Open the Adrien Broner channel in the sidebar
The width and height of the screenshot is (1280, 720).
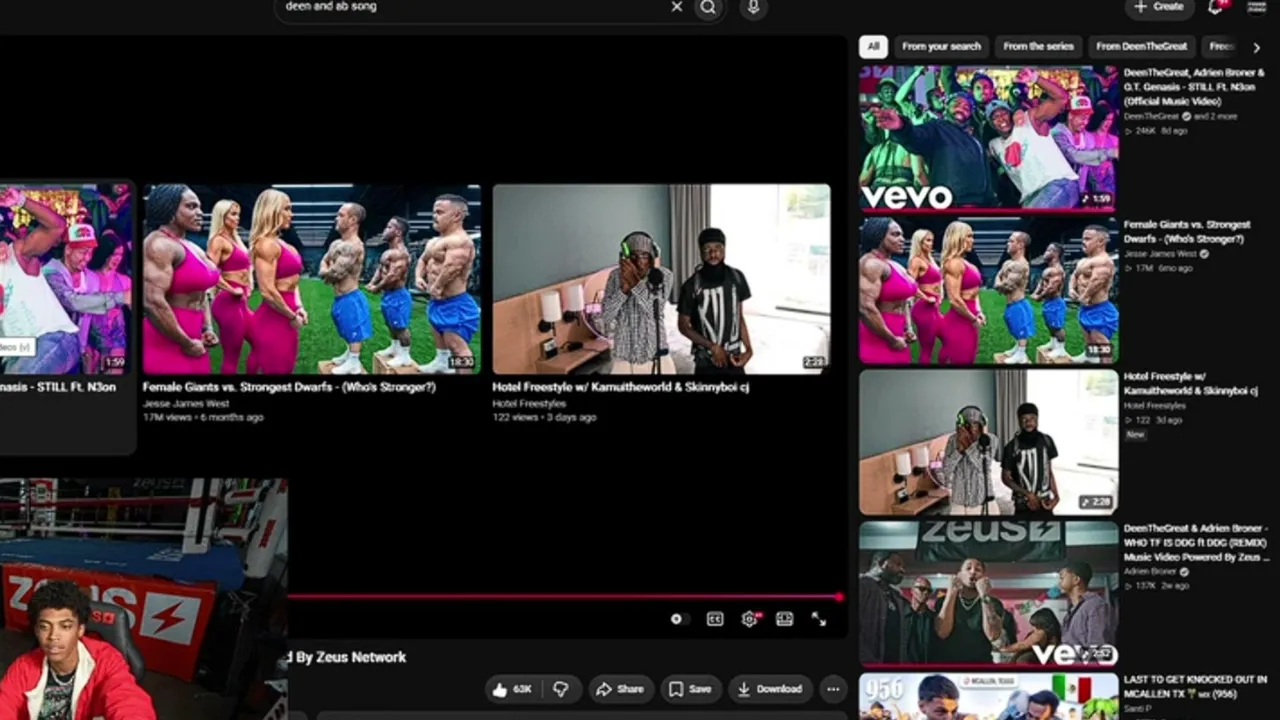coord(1151,572)
